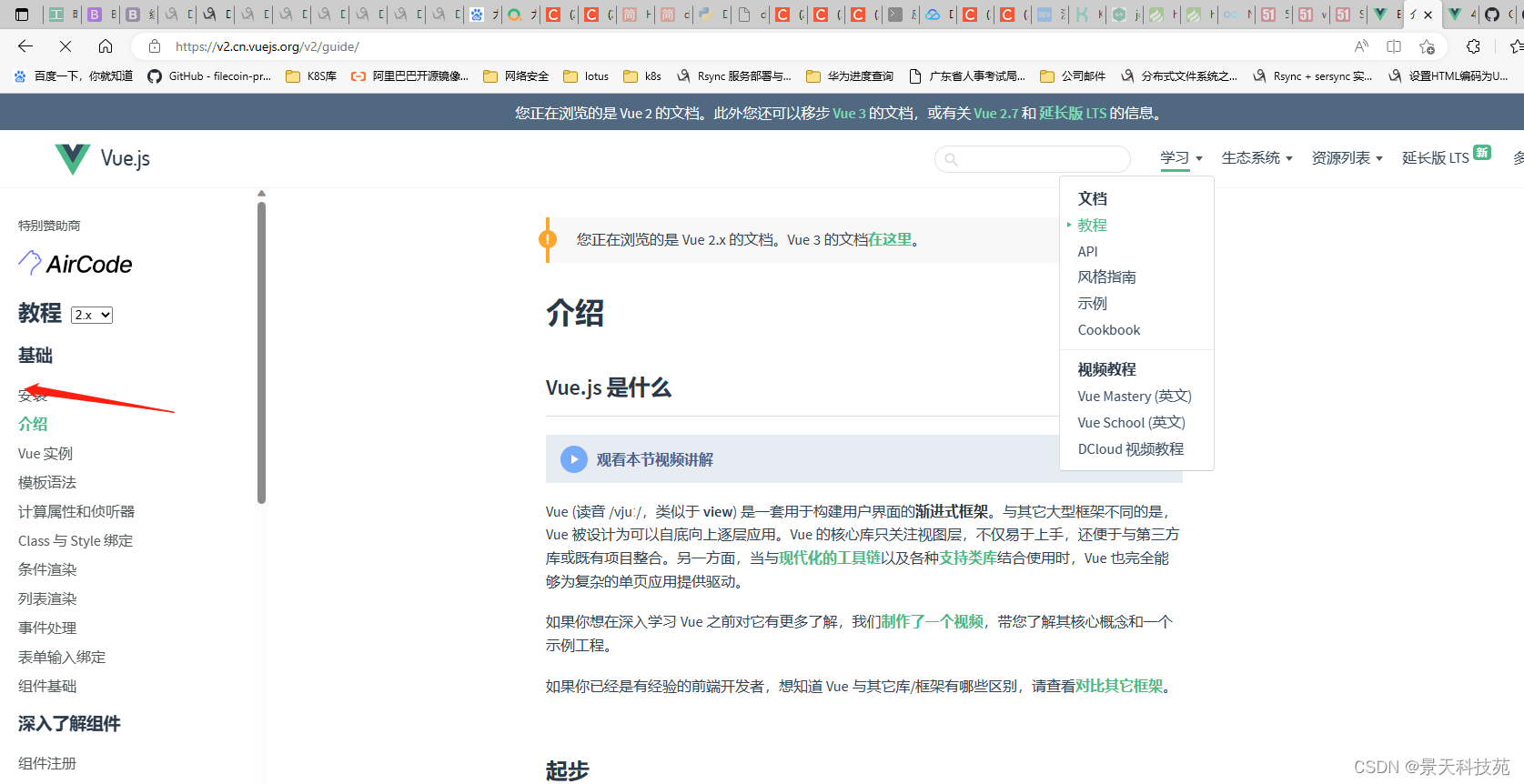Image resolution: width=1524 pixels, height=784 pixels.
Task: Open DCloud 视频教程 menu entry
Action: (x=1131, y=449)
